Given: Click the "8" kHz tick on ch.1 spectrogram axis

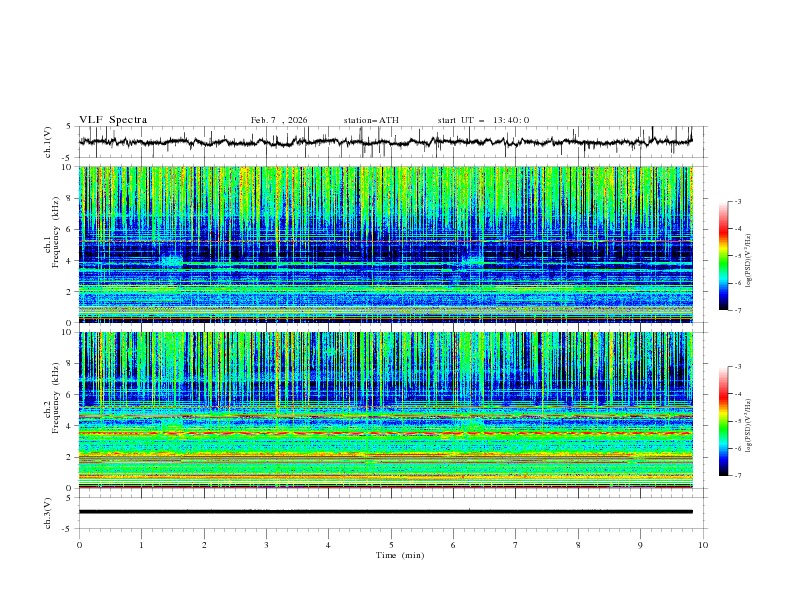Looking at the screenshot, I should coord(69,198).
